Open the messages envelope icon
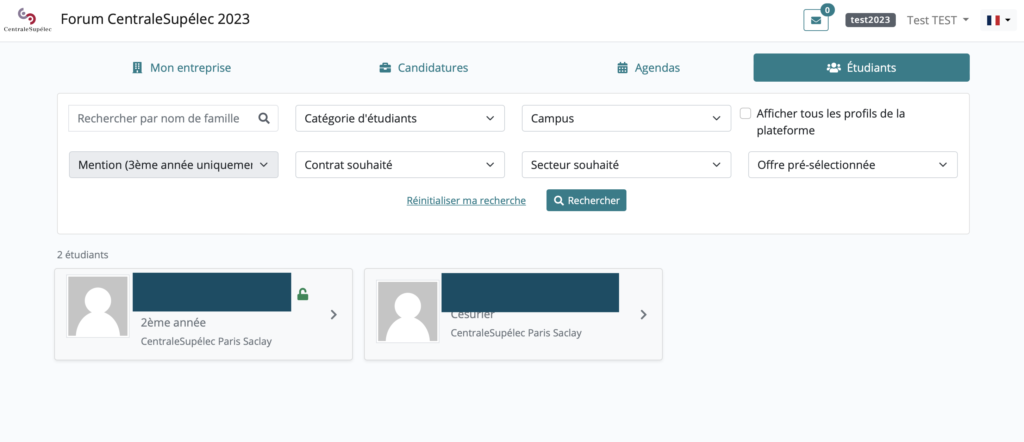This screenshot has width=1024, height=442. [815, 20]
